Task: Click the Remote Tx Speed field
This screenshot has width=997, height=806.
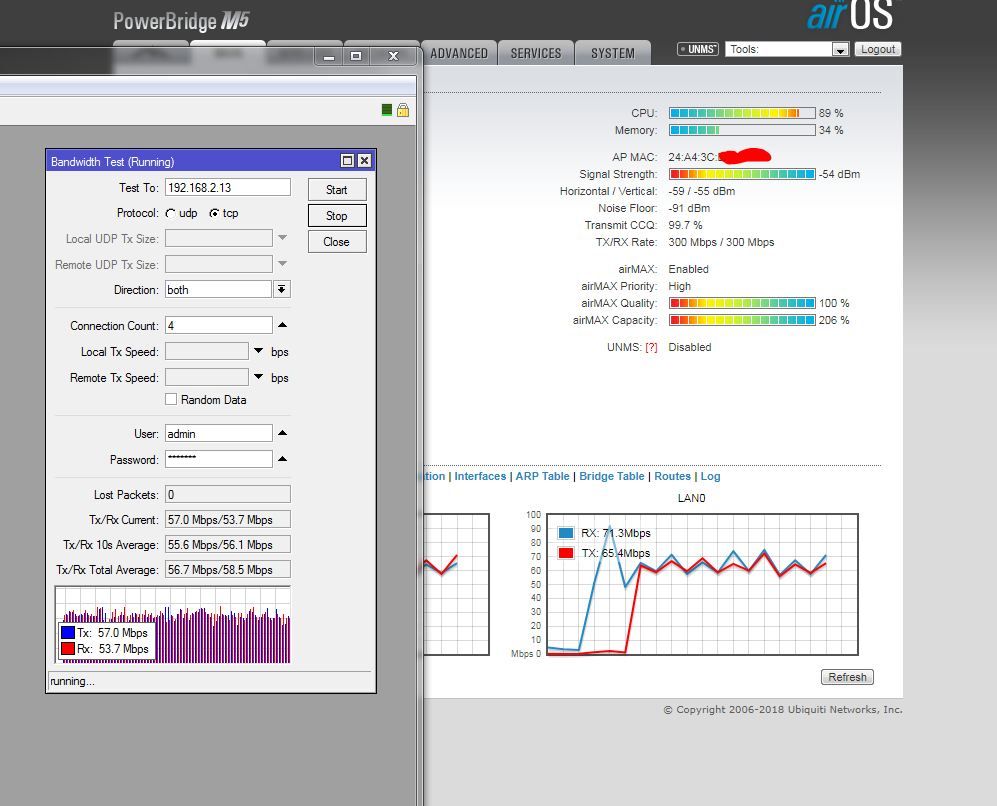Action: (207, 378)
